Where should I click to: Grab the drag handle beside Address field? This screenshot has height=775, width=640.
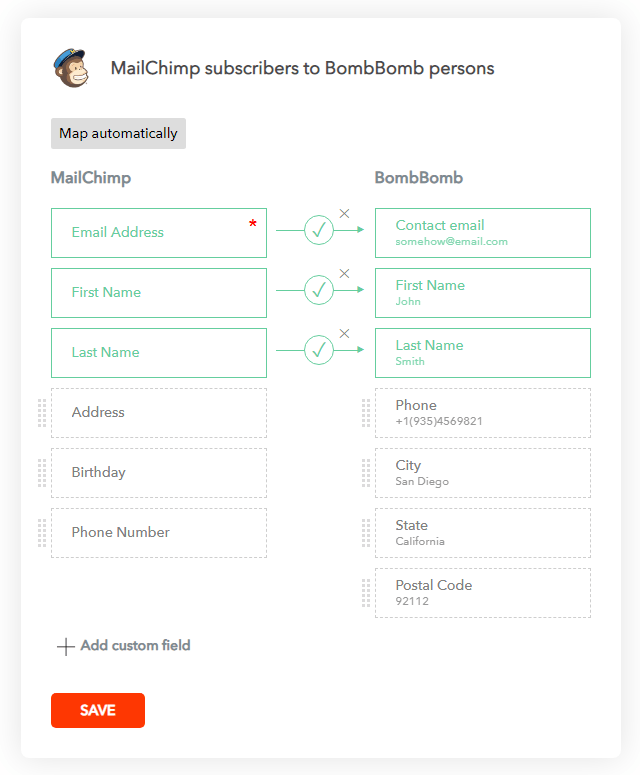[x=42, y=413]
